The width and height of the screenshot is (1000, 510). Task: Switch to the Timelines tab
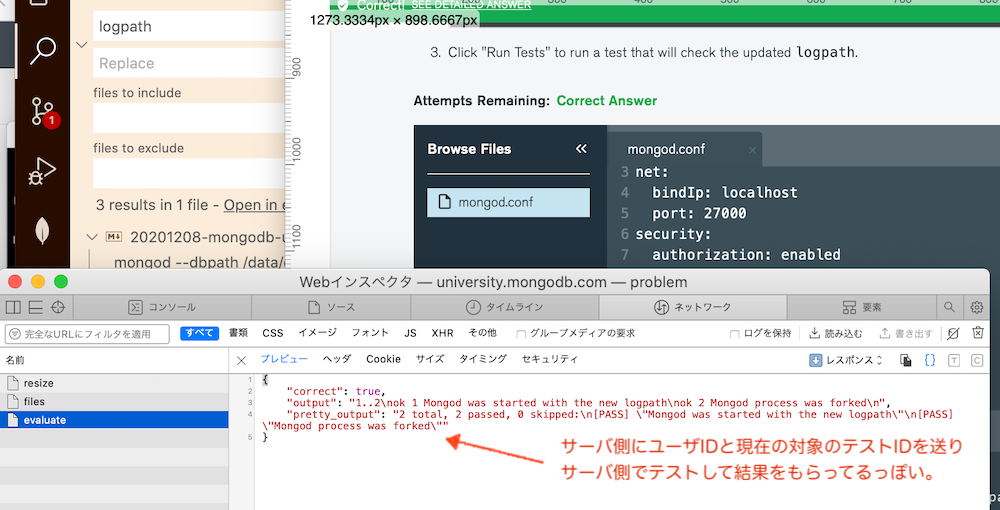tap(504, 307)
